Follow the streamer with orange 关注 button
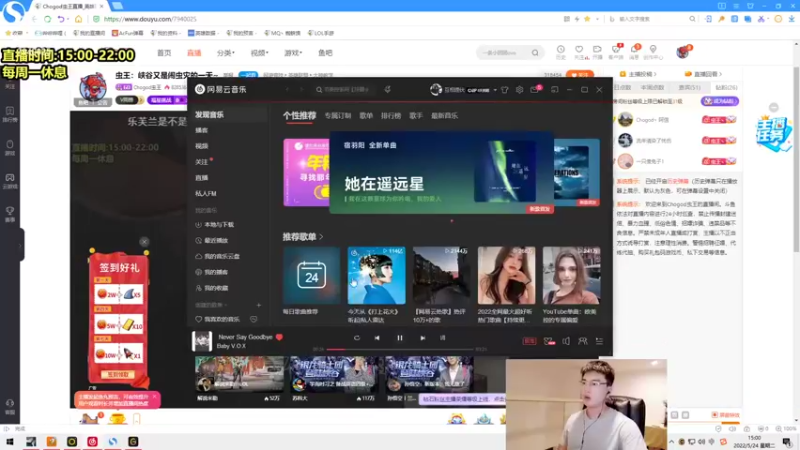The height and width of the screenshot is (450, 800). tap(580, 75)
